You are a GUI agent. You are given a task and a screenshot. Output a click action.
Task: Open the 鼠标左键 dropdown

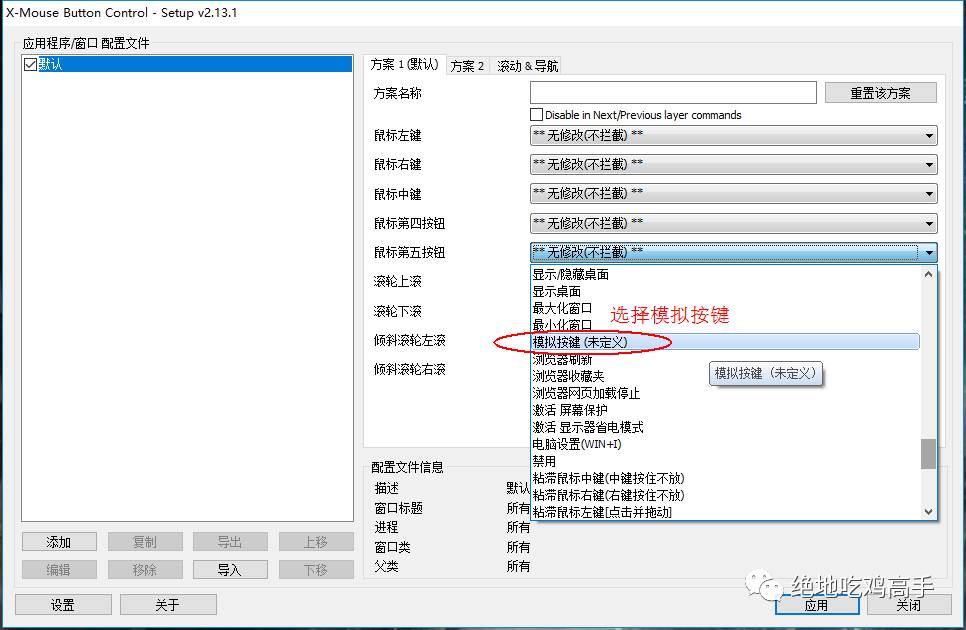(x=733, y=135)
